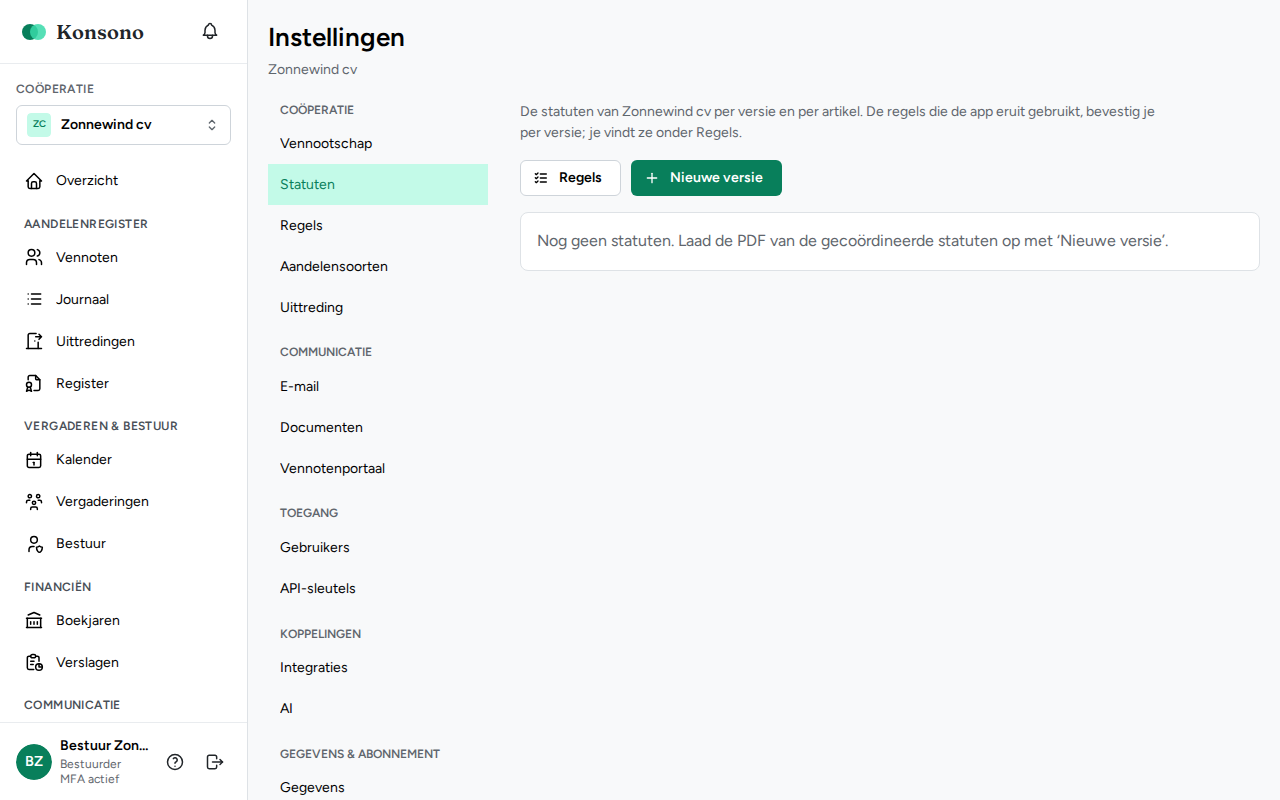Open AI settings
This screenshot has height=800, width=1280.
378,709
